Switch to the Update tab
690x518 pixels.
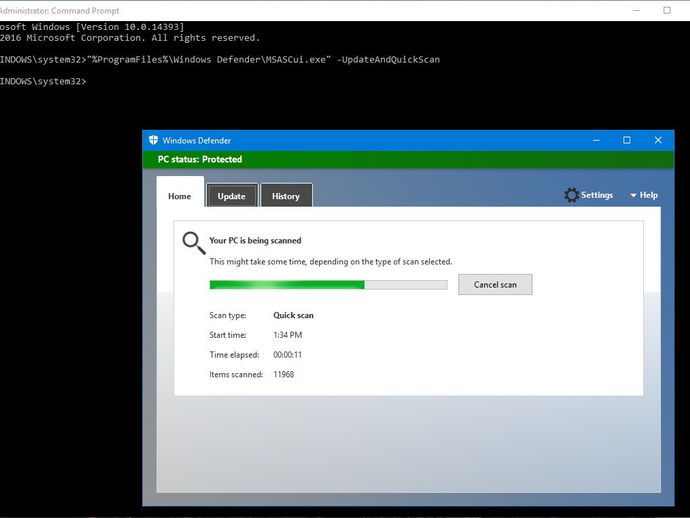click(x=231, y=195)
